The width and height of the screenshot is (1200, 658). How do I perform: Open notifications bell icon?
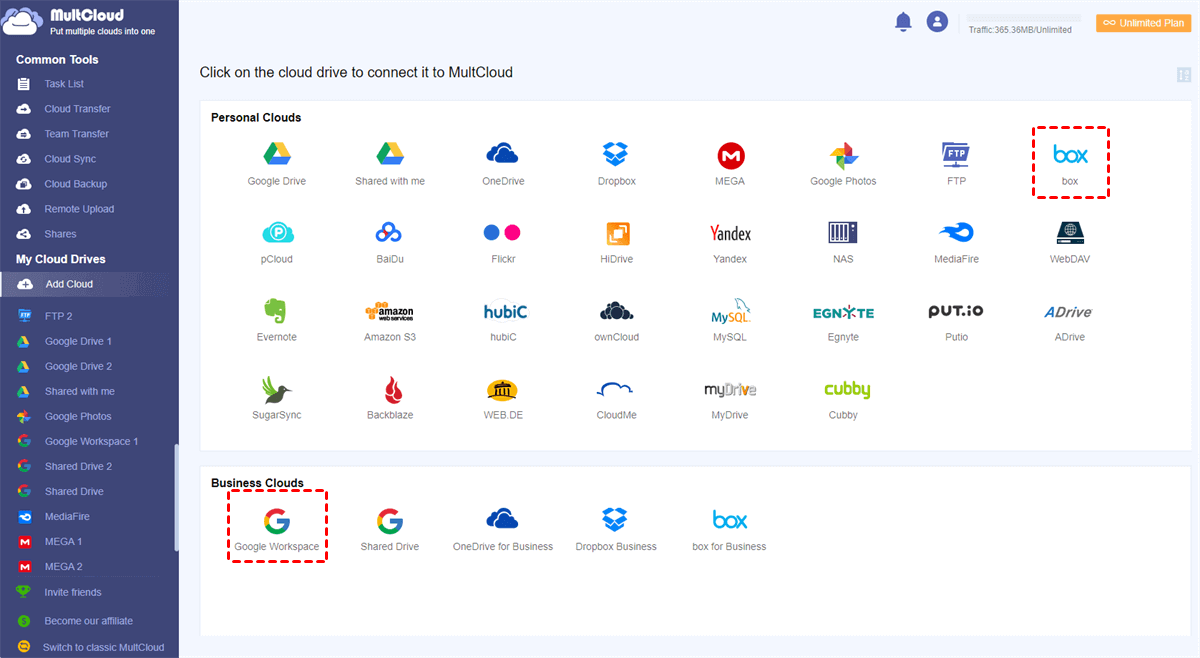point(903,22)
